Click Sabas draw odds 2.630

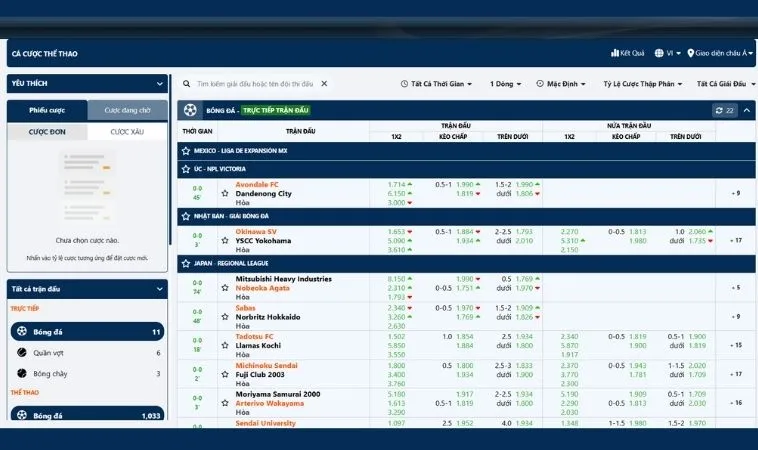(x=396, y=326)
